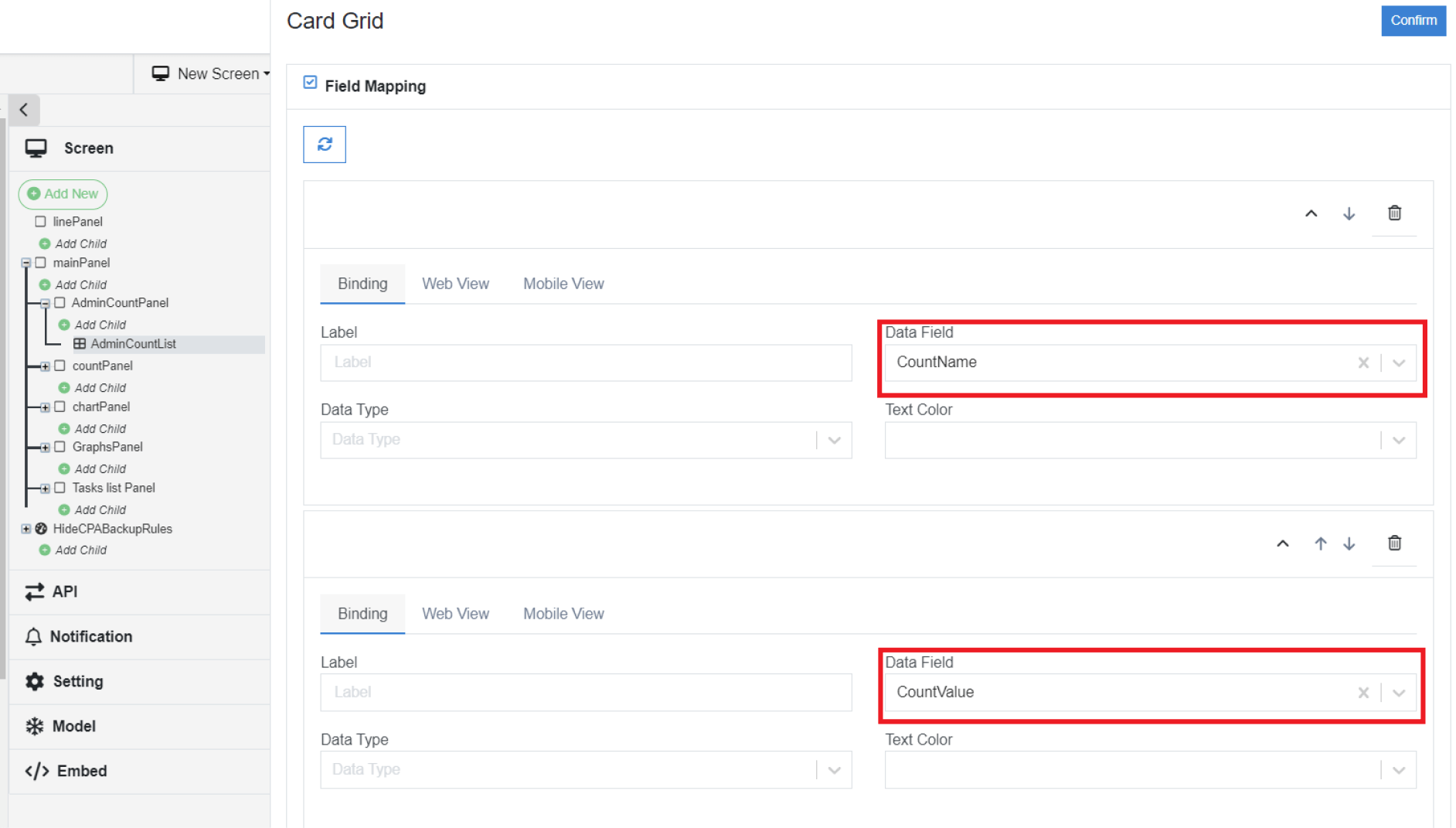1456x828 pixels.
Task: Click the first Label input field
Action: tap(586, 363)
